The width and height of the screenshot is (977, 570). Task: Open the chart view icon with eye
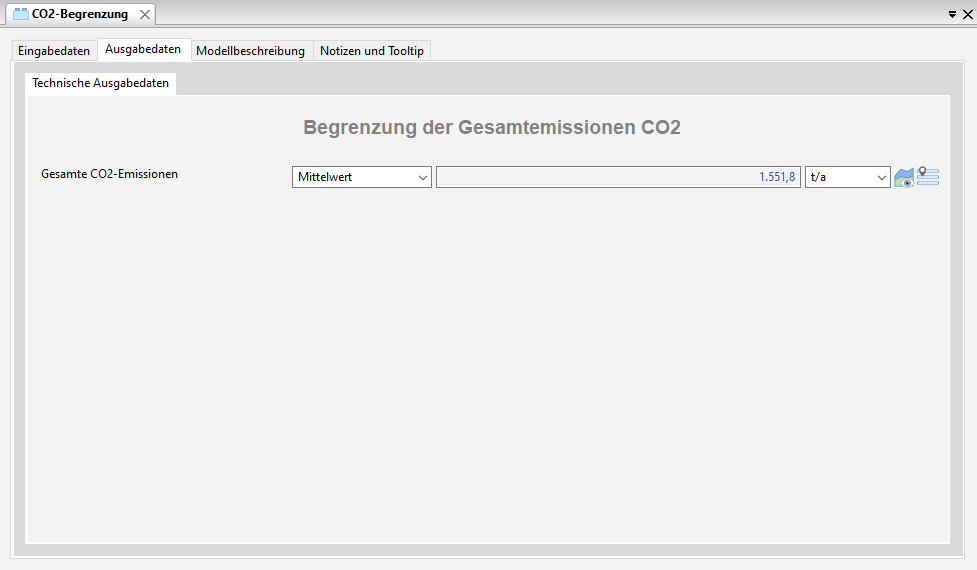[903, 178]
